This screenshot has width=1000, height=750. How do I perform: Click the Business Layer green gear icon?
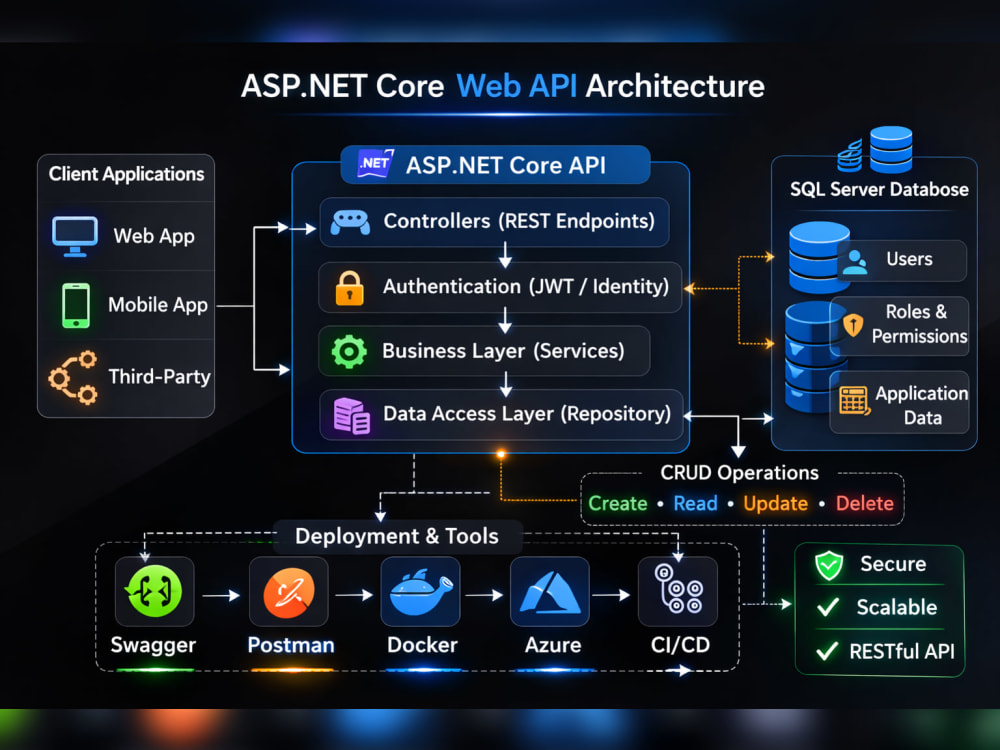tap(349, 351)
